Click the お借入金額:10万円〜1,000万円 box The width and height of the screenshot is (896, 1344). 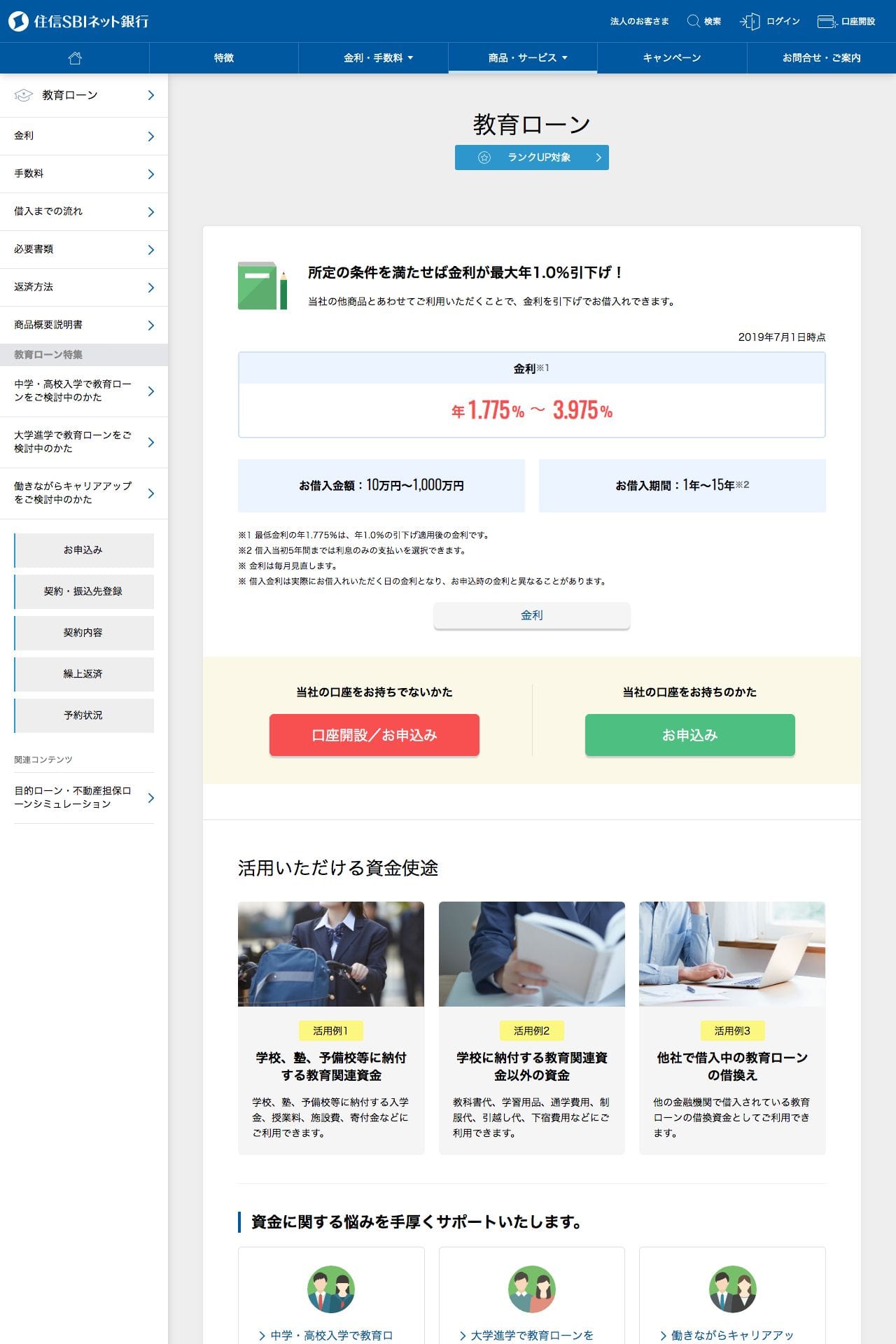tap(381, 486)
